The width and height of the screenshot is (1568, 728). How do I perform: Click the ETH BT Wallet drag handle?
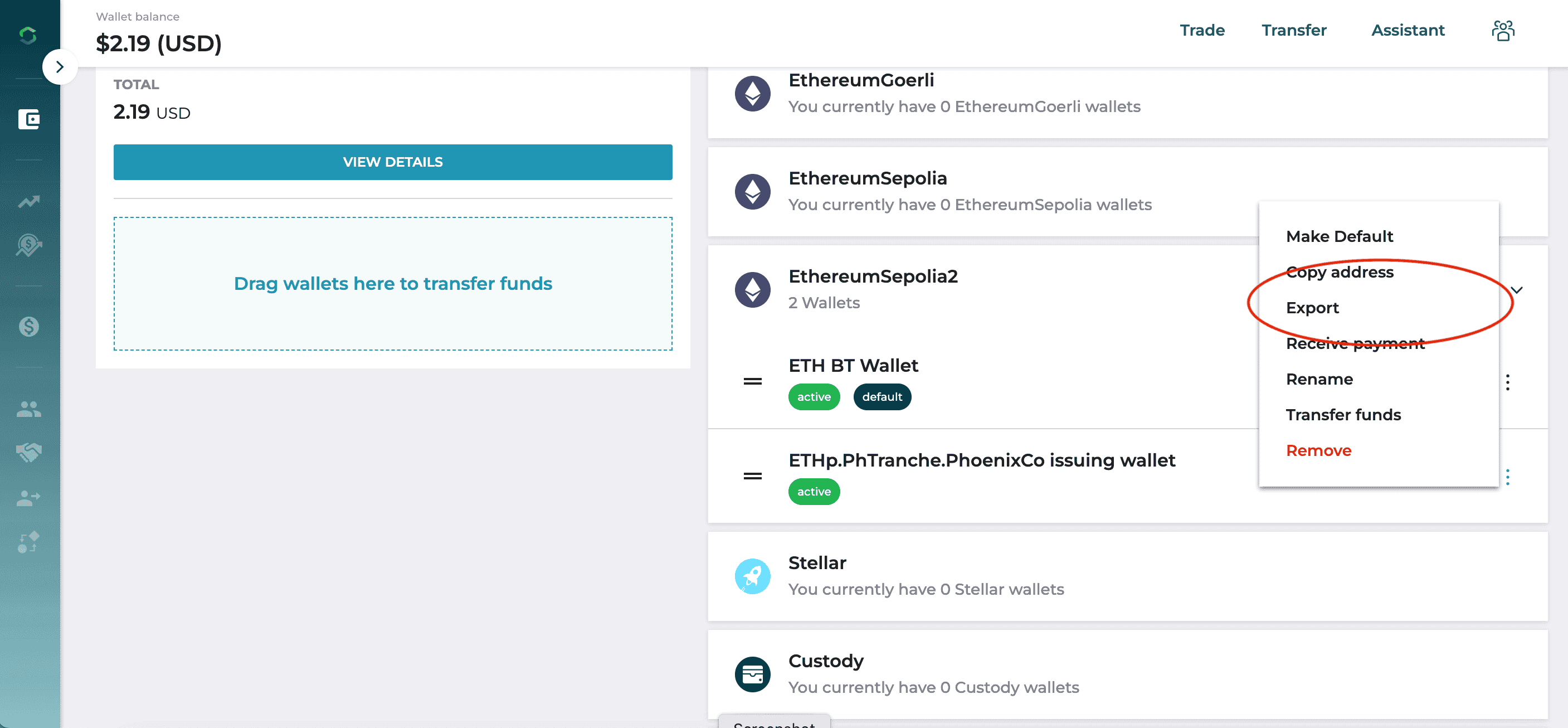[x=752, y=382]
